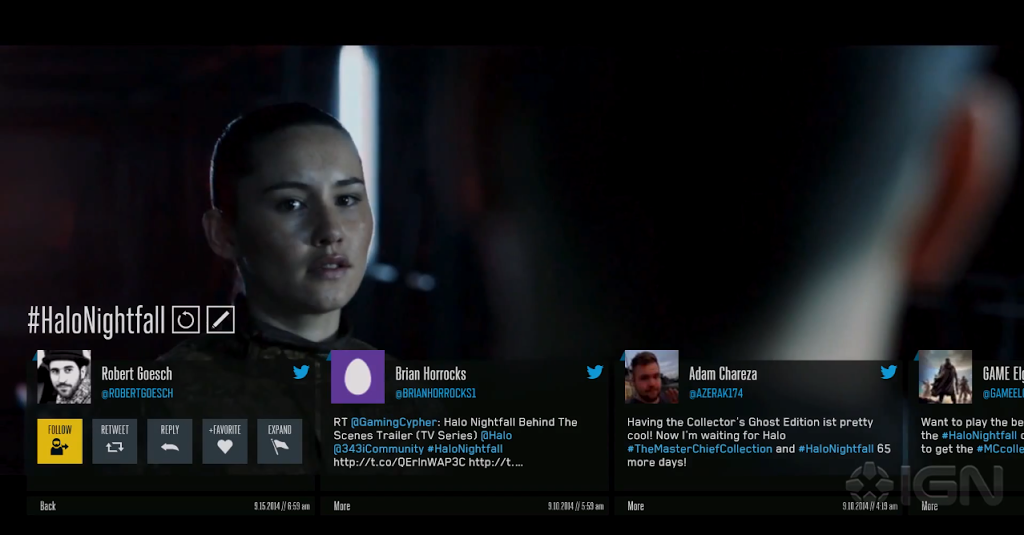The image size is (1024, 535).
Task: Click the Twitter bird icon on Adam Chareza's card
Action: tap(889, 372)
